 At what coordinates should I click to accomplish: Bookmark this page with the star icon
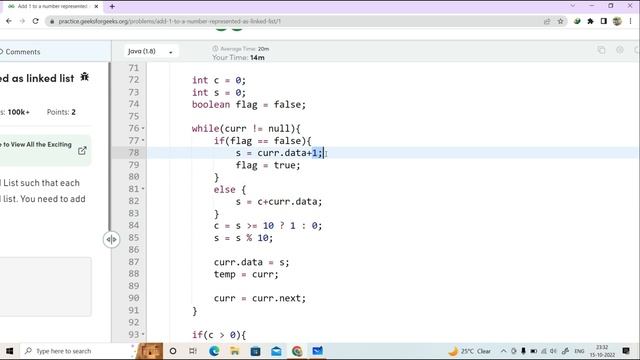pyautogui.click(x=560, y=21)
